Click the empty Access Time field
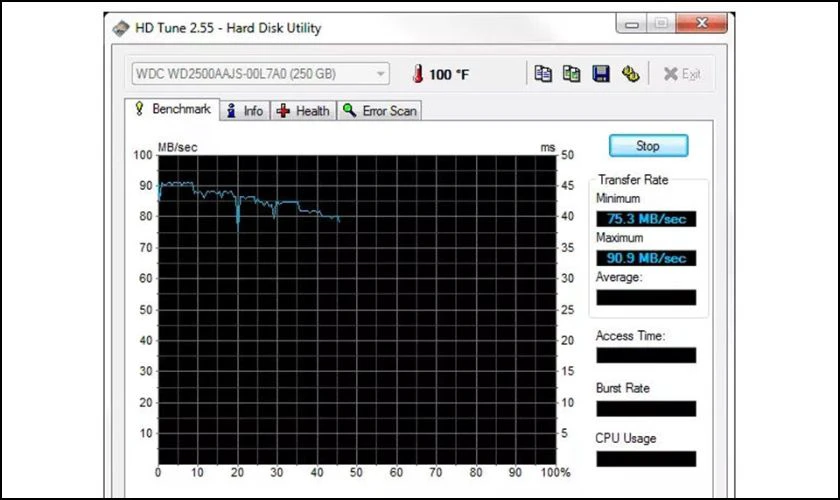Screen dimensions: 840x500 tap(646, 355)
